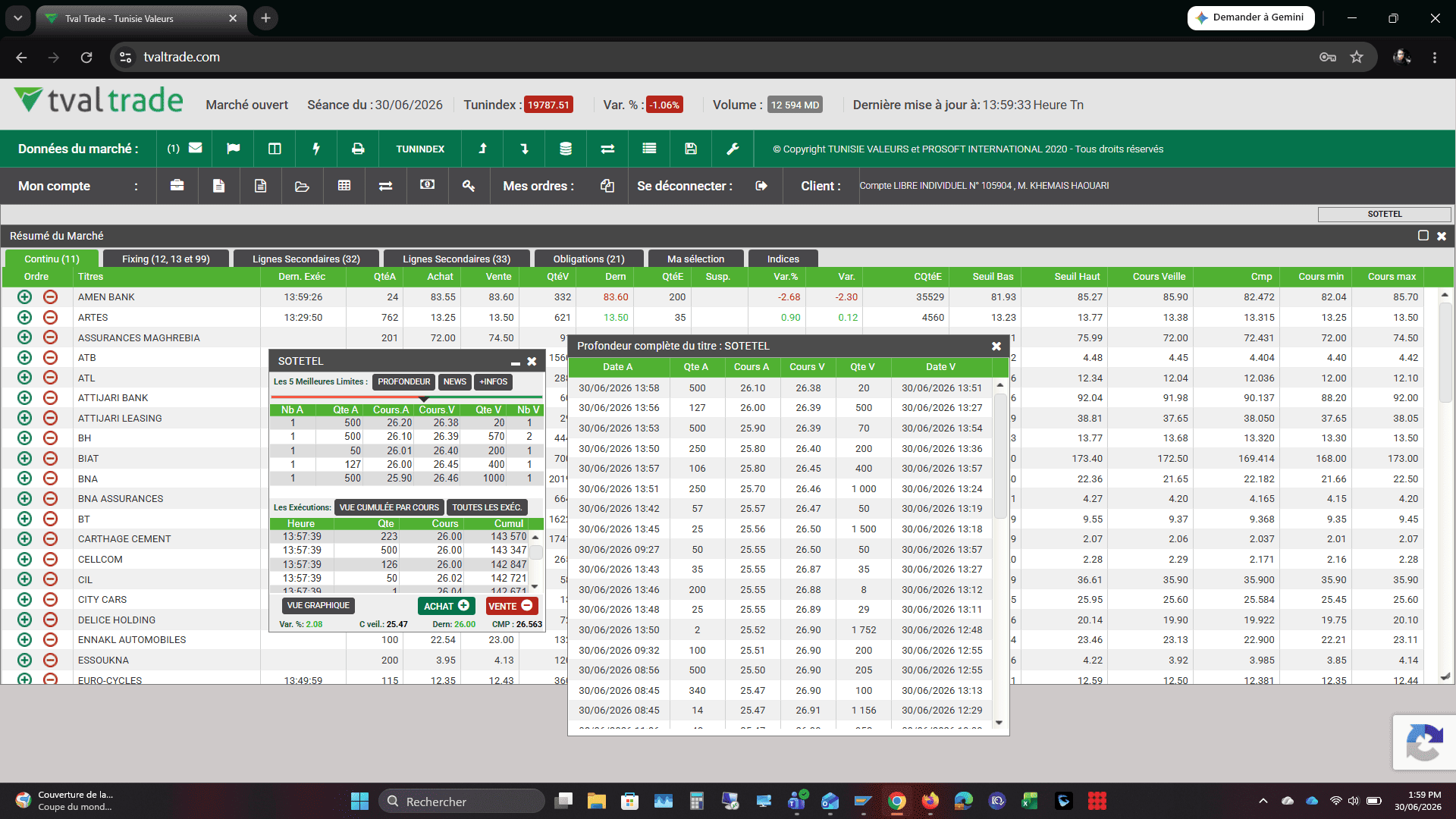Image resolution: width=1456 pixels, height=819 pixels.
Task: Click the up-arrow top gainers icon
Action: click(482, 149)
